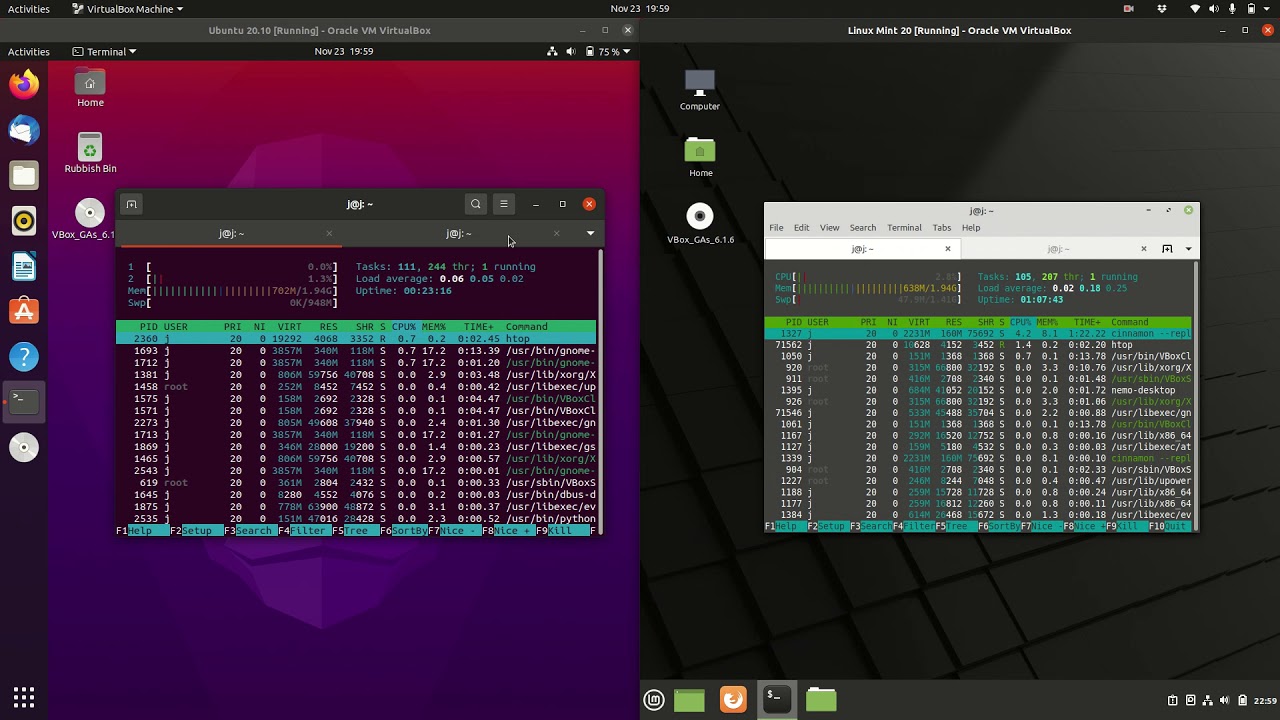This screenshot has height=720, width=1280.
Task: Click the scrollbar in Ubuntu terminal window
Action: (600, 390)
